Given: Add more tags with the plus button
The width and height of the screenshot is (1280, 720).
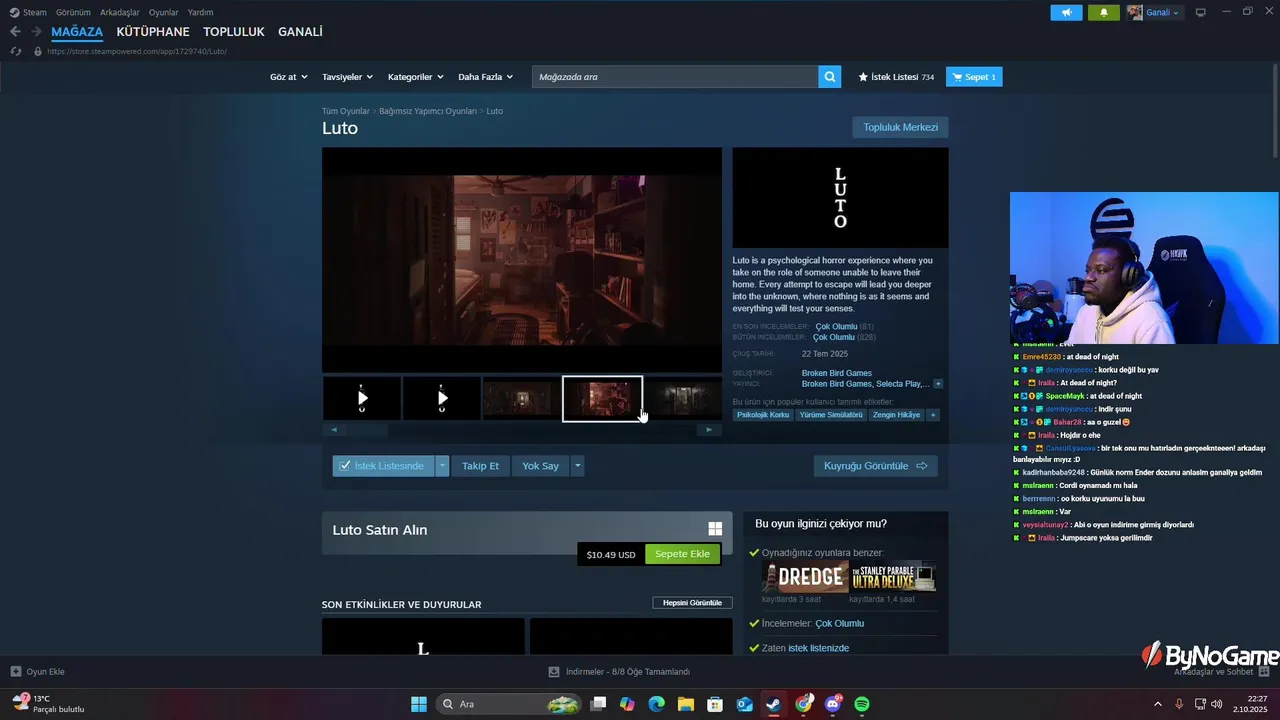Looking at the screenshot, I should click(933, 415).
